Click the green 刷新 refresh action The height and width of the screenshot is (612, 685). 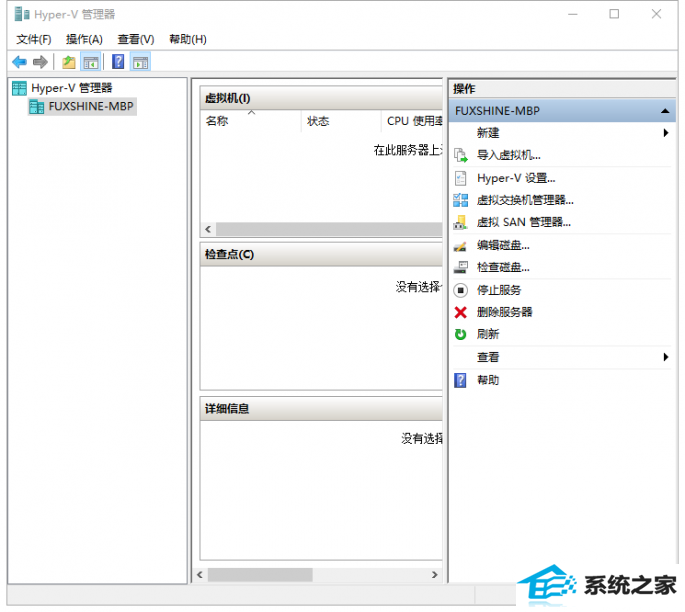pyautogui.click(x=487, y=335)
